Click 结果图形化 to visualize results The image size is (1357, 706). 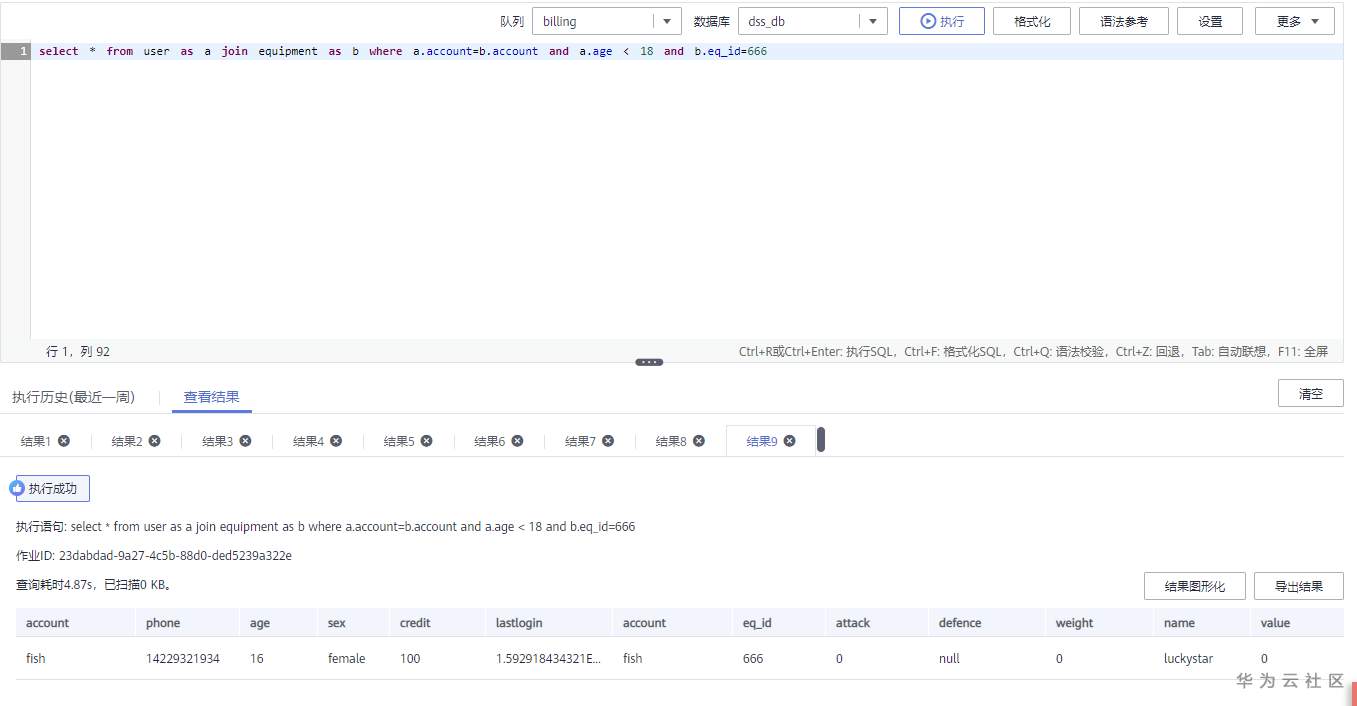click(x=1194, y=585)
